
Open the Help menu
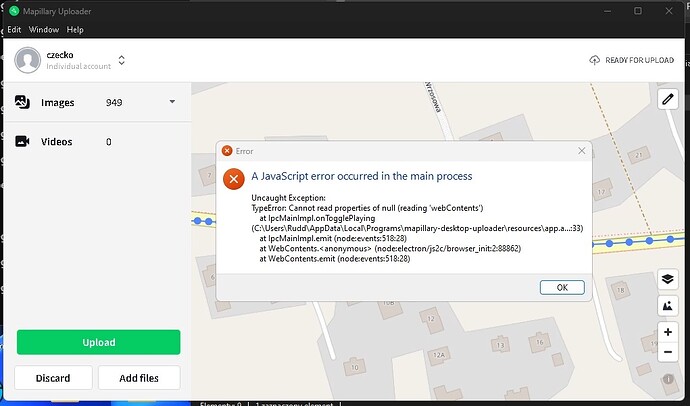(75, 29)
